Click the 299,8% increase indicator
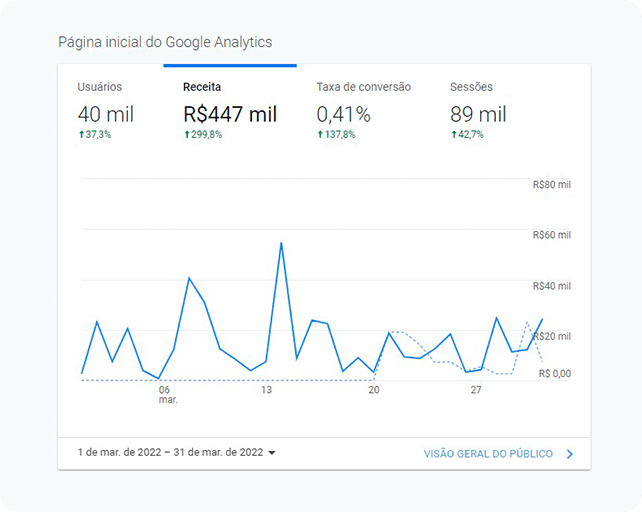The image size is (642, 512). [x=203, y=134]
